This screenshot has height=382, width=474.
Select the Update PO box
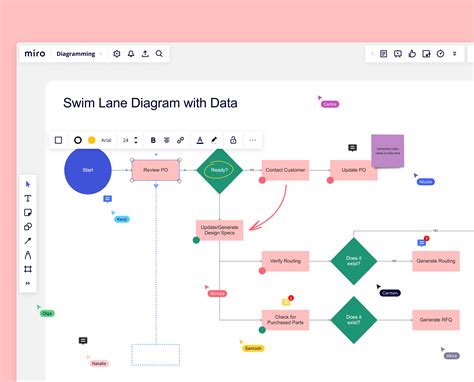click(354, 170)
